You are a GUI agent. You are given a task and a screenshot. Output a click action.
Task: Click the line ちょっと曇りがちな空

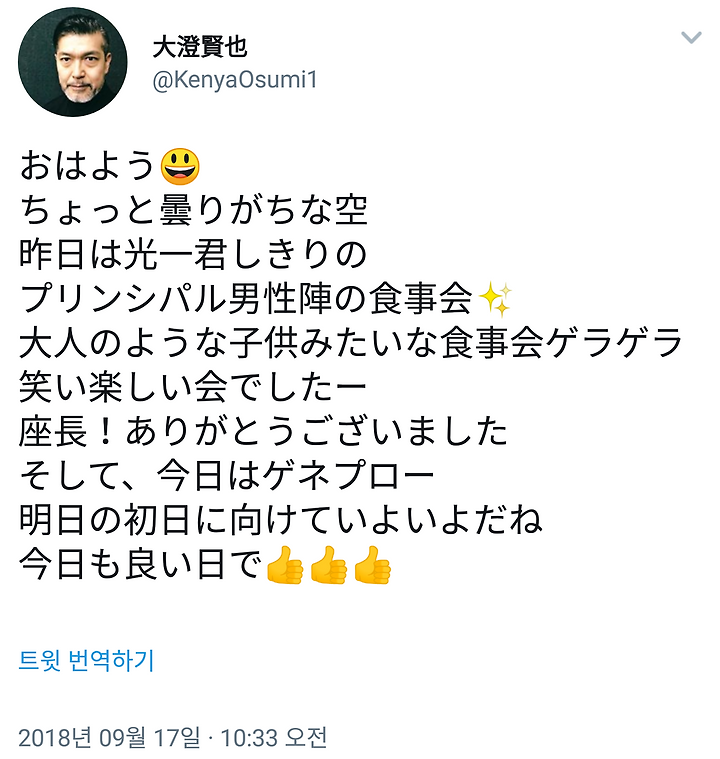click(x=194, y=210)
